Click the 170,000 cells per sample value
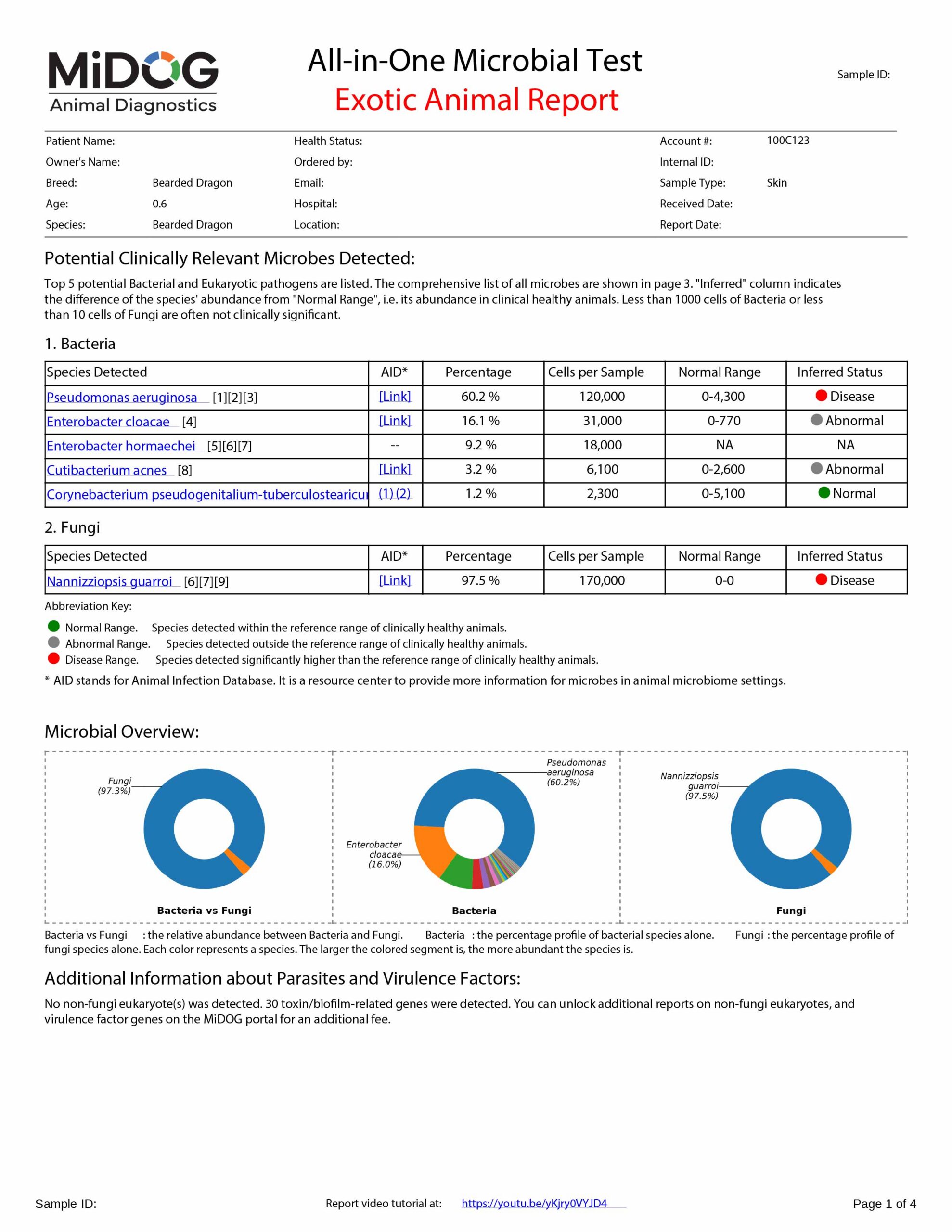 point(602,581)
